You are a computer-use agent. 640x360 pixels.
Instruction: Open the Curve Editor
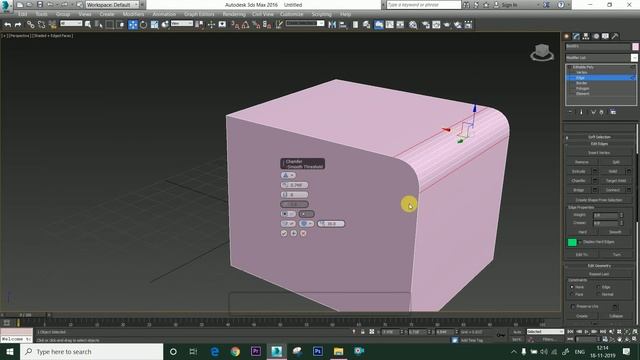pyautogui.click(x=390, y=24)
